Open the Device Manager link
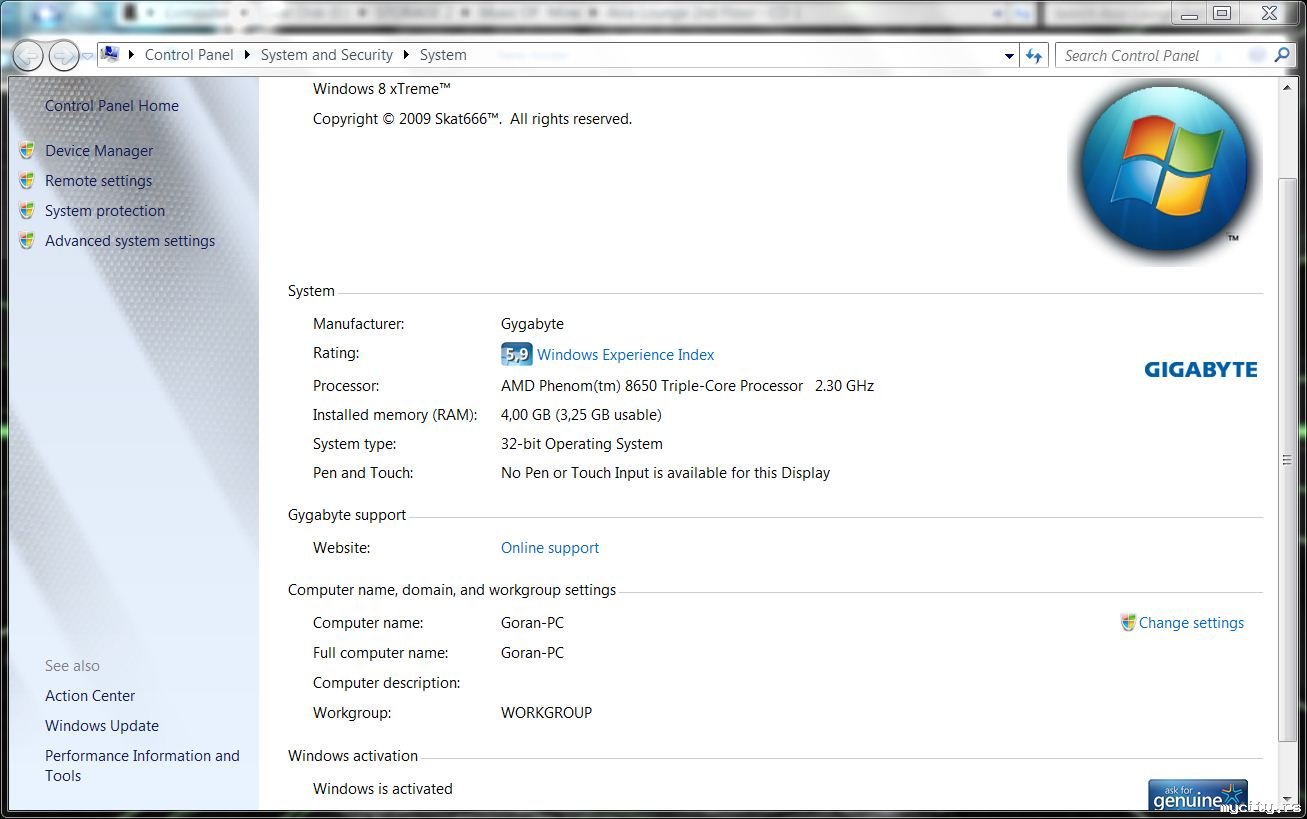This screenshot has height=819, width=1307. [99, 151]
